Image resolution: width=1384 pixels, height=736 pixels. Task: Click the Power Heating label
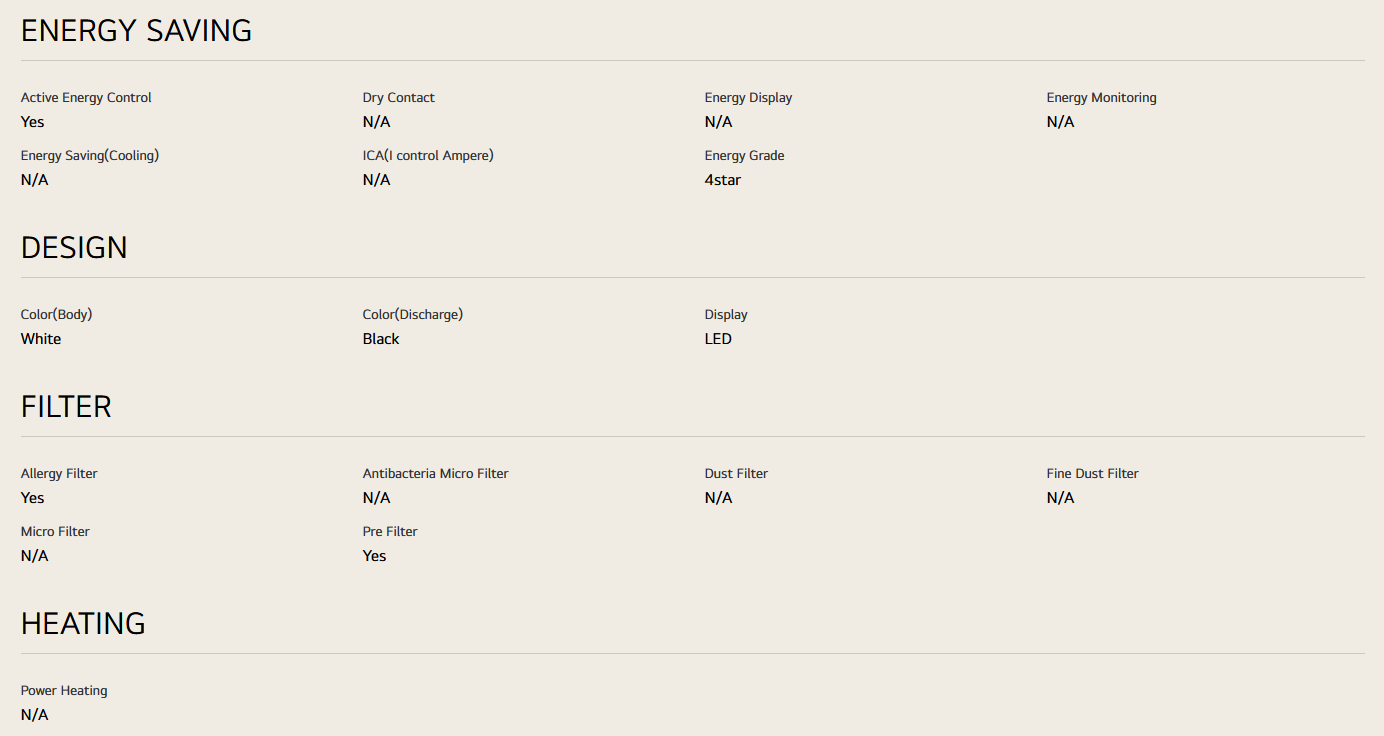(x=64, y=691)
